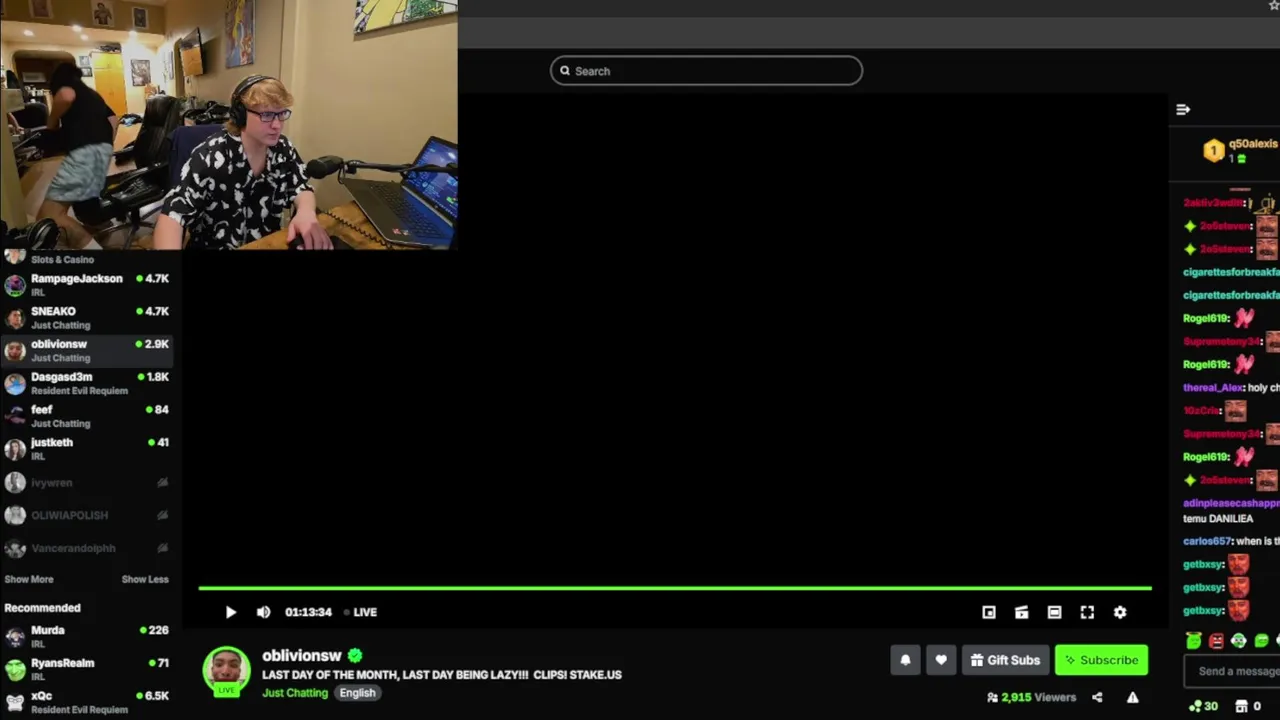Focus the Search input field

click(x=706, y=71)
